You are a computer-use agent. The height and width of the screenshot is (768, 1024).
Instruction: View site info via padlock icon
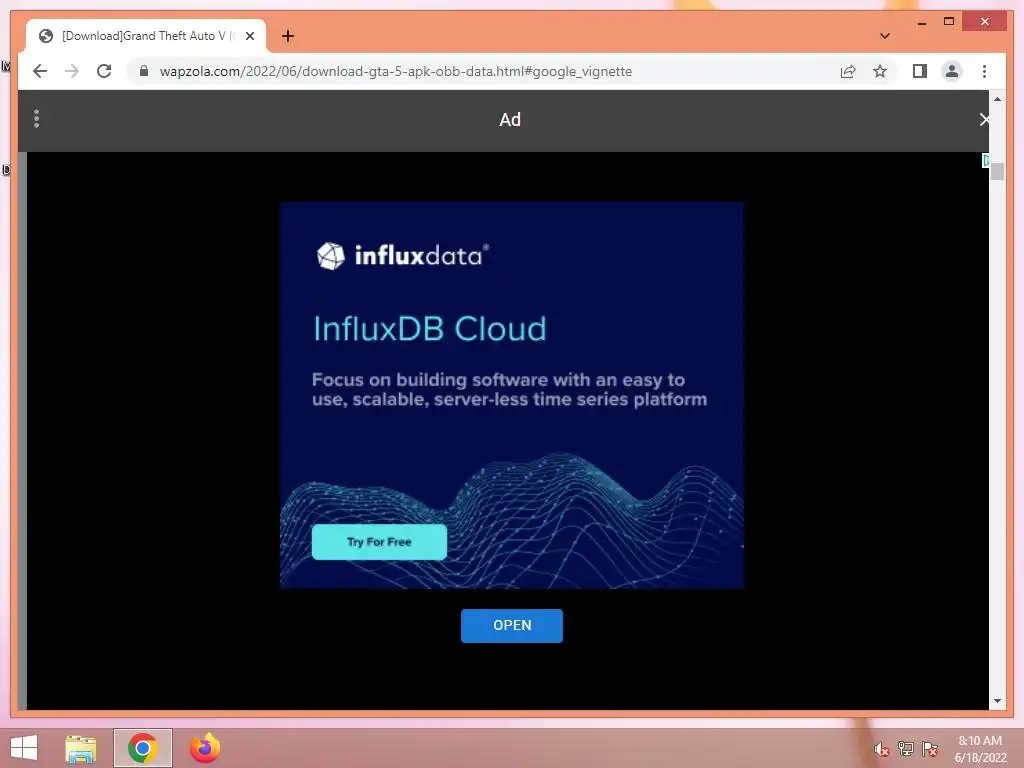point(144,71)
